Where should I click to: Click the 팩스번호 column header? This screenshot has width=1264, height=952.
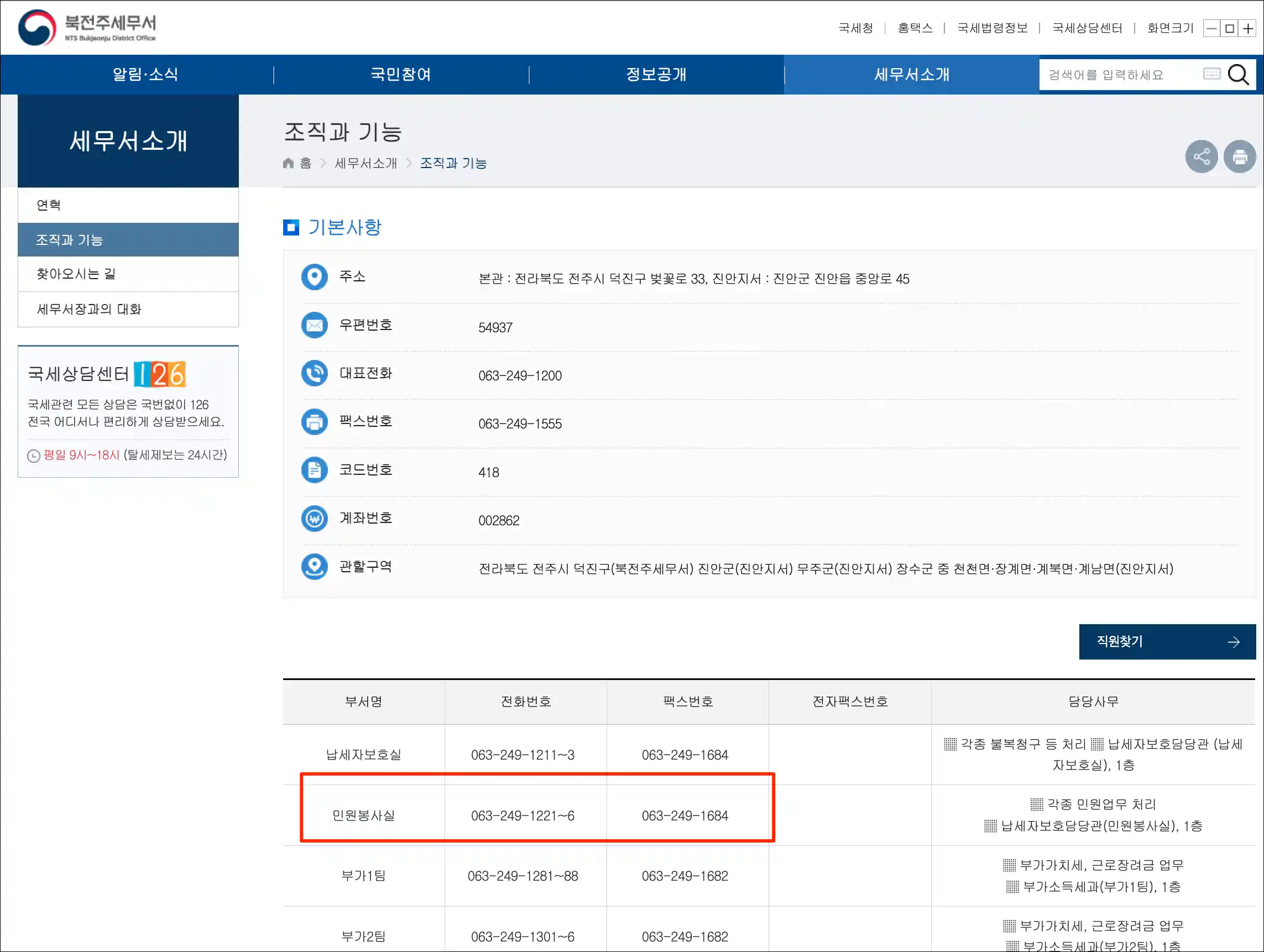[x=688, y=702]
